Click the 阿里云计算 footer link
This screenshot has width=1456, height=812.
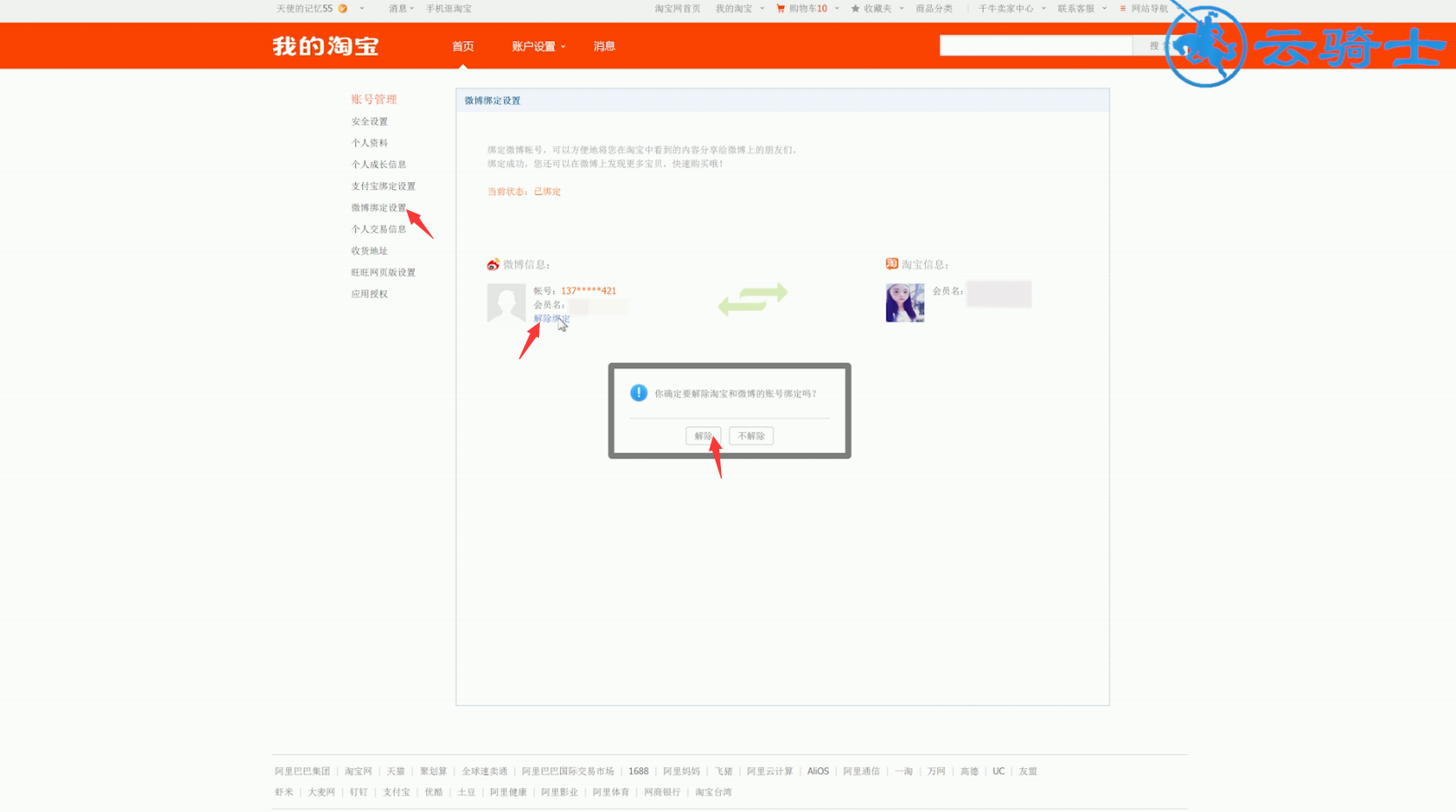point(770,771)
